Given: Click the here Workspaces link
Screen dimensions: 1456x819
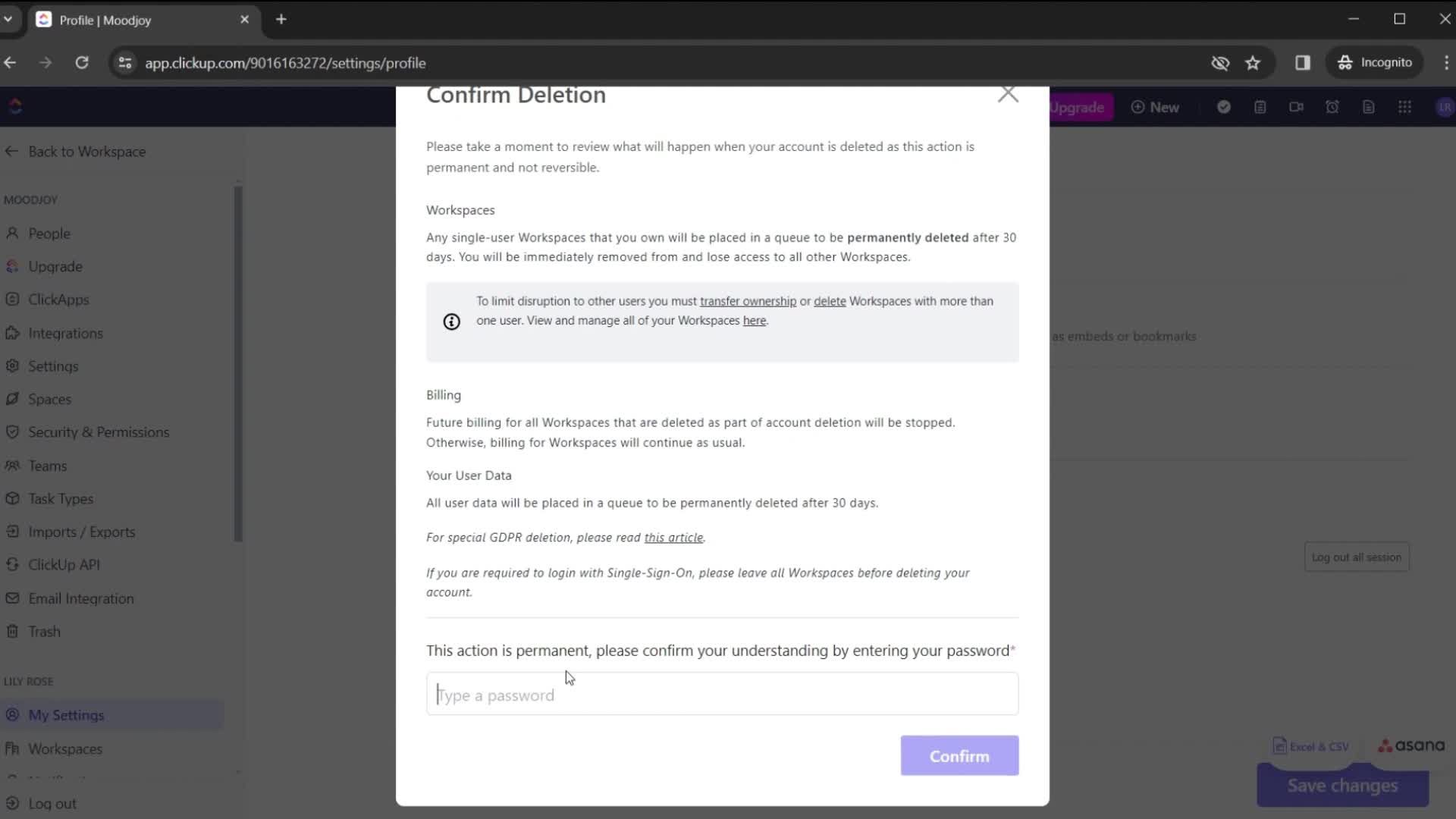Looking at the screenshot, I should [x=754, y=320].
